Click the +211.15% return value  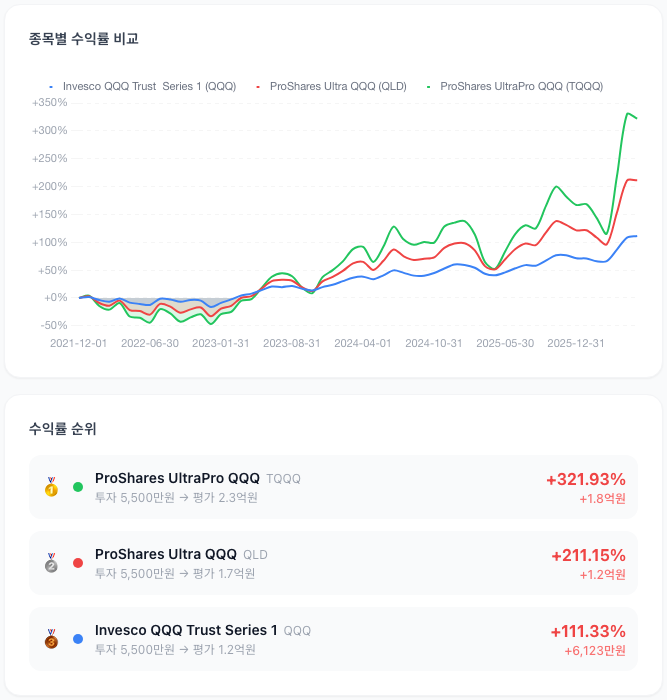[x=588, y=555]
